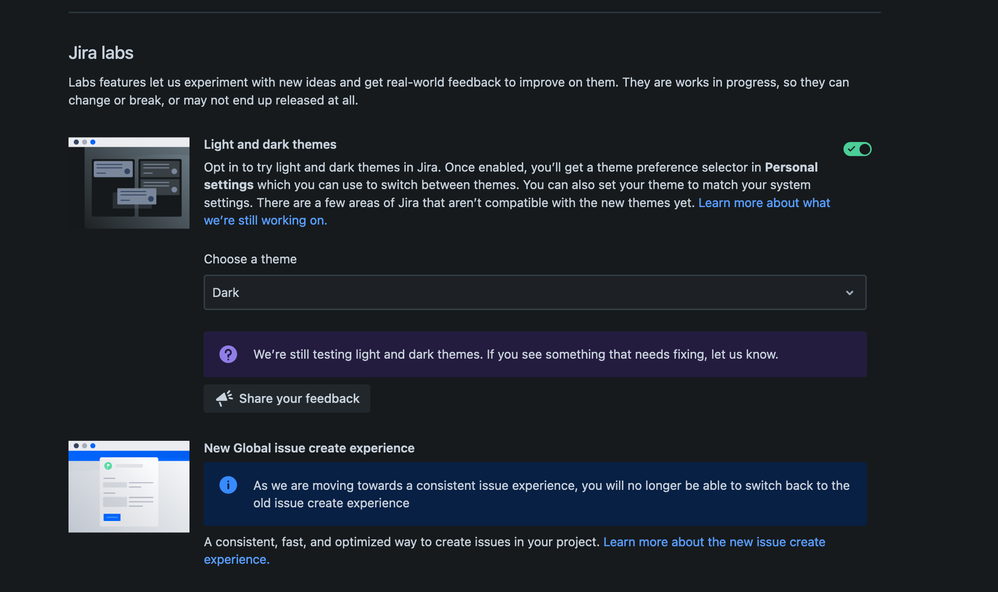Click the Dark value in theme field

(x=226, y=293)
